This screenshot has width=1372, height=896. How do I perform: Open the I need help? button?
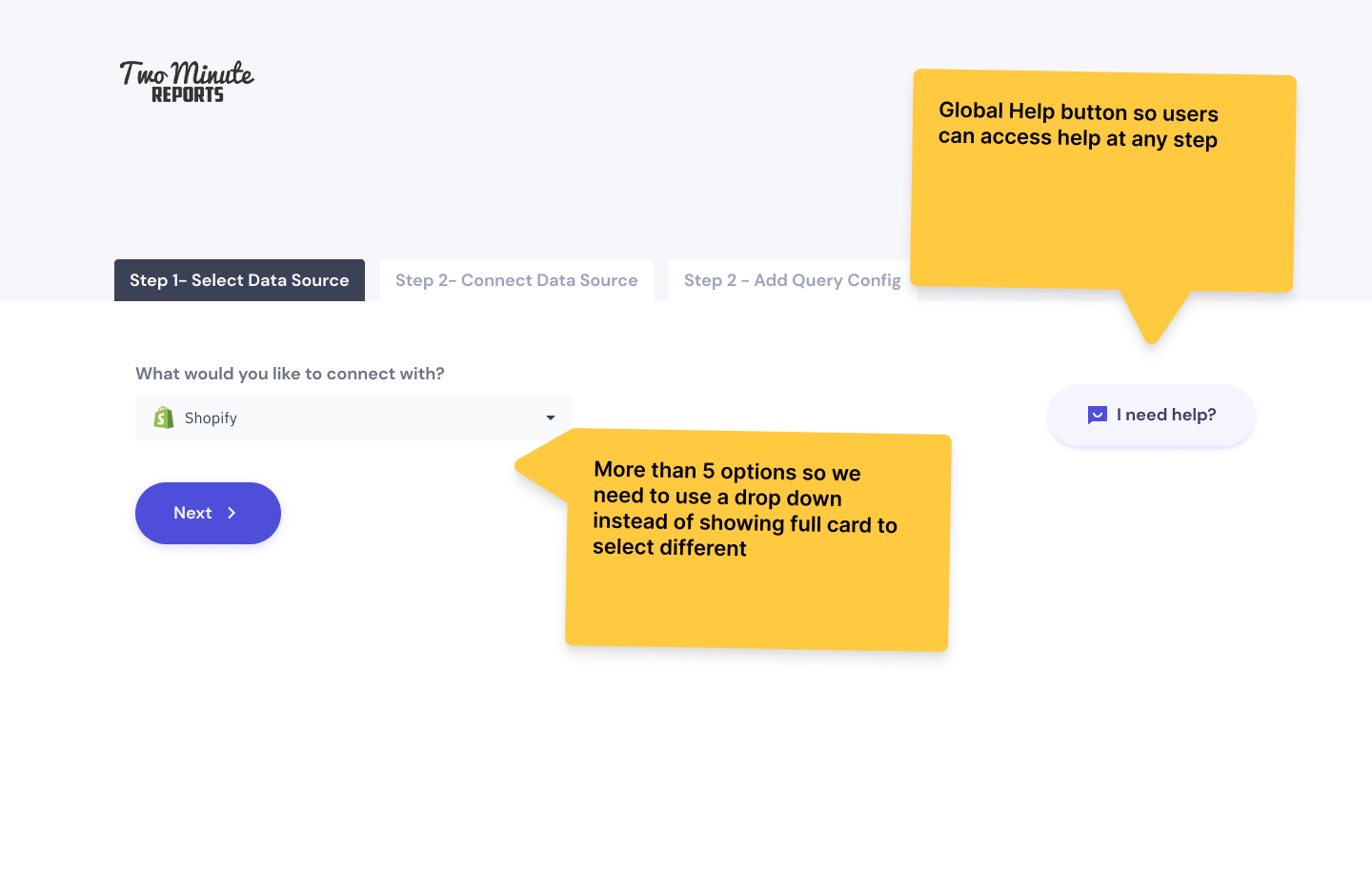(1151, 415)
